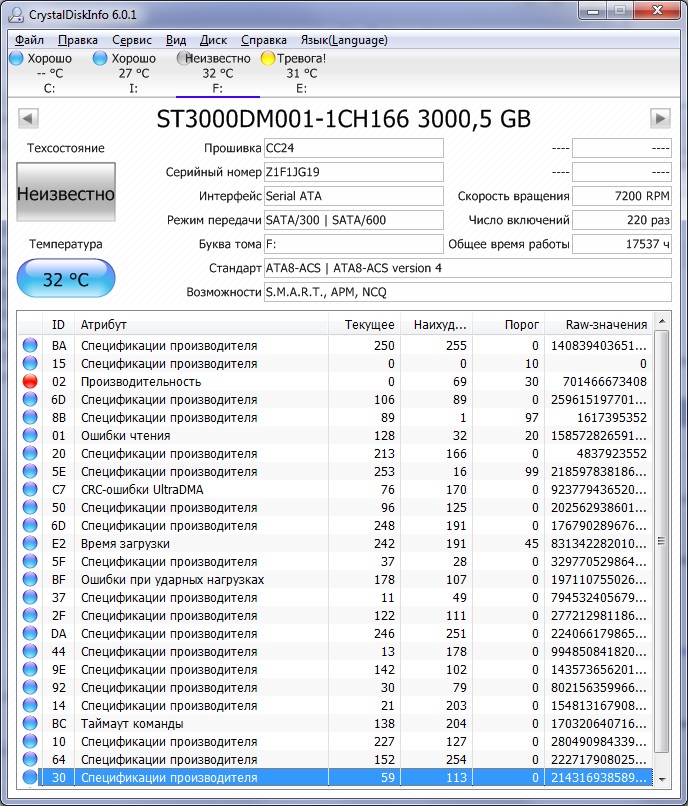The image size is (688, 806).
Task: Click the blue status icon of attribute 44
Action: click(x=30, y=651)
